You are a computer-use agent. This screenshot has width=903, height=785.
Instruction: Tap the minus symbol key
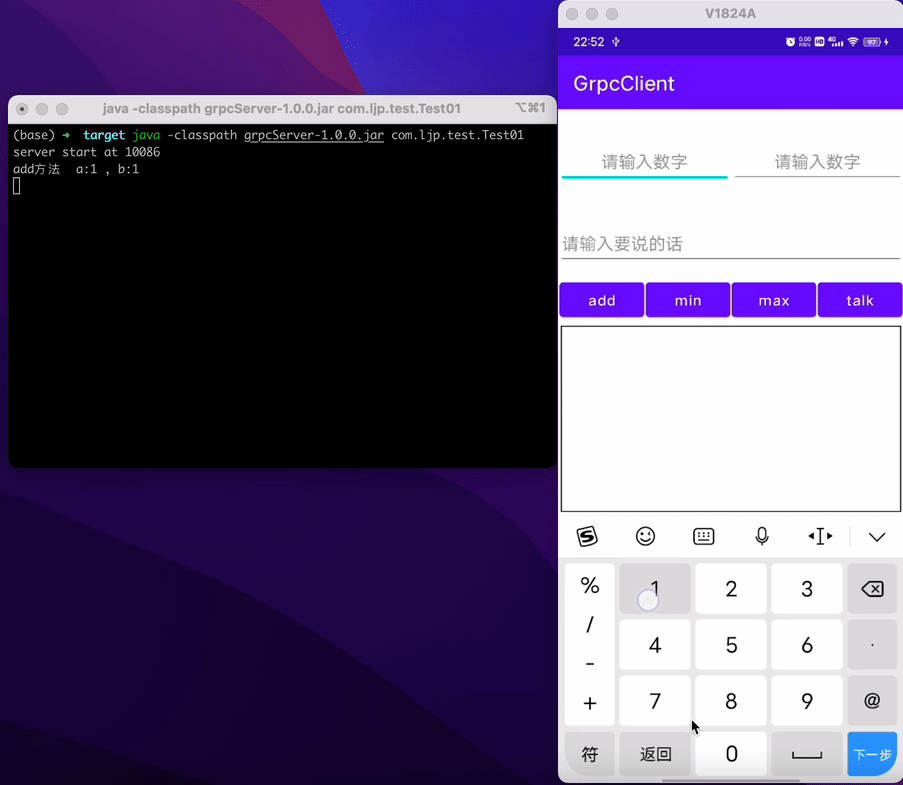590,663
